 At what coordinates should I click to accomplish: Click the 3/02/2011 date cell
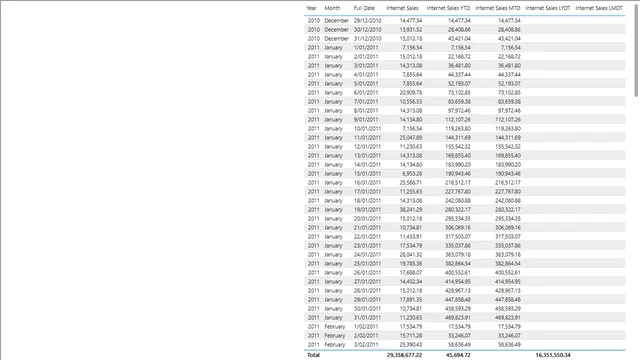pos(366,344)
